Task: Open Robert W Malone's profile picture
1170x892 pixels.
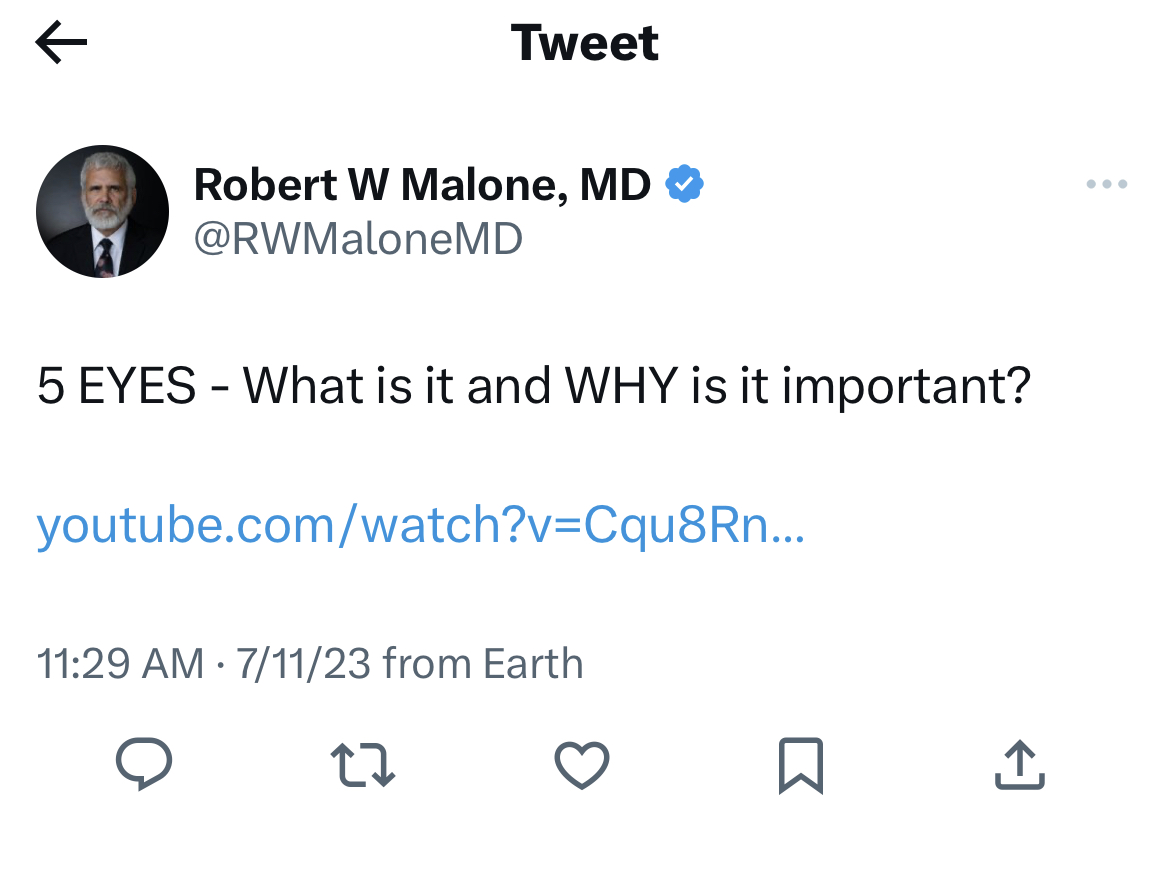Action: 102,211
